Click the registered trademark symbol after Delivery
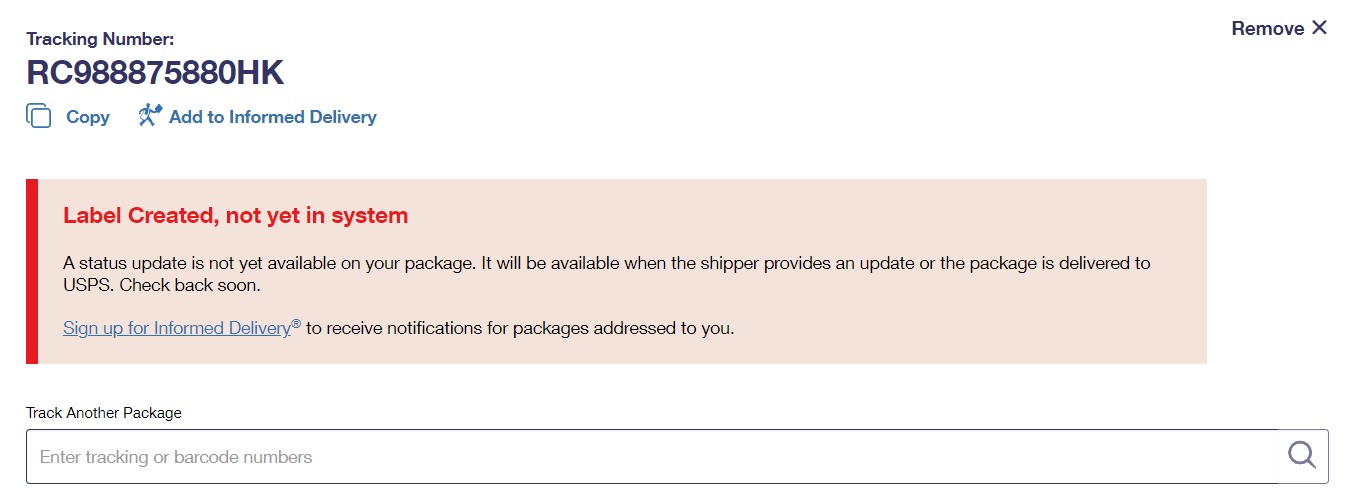 296,323
